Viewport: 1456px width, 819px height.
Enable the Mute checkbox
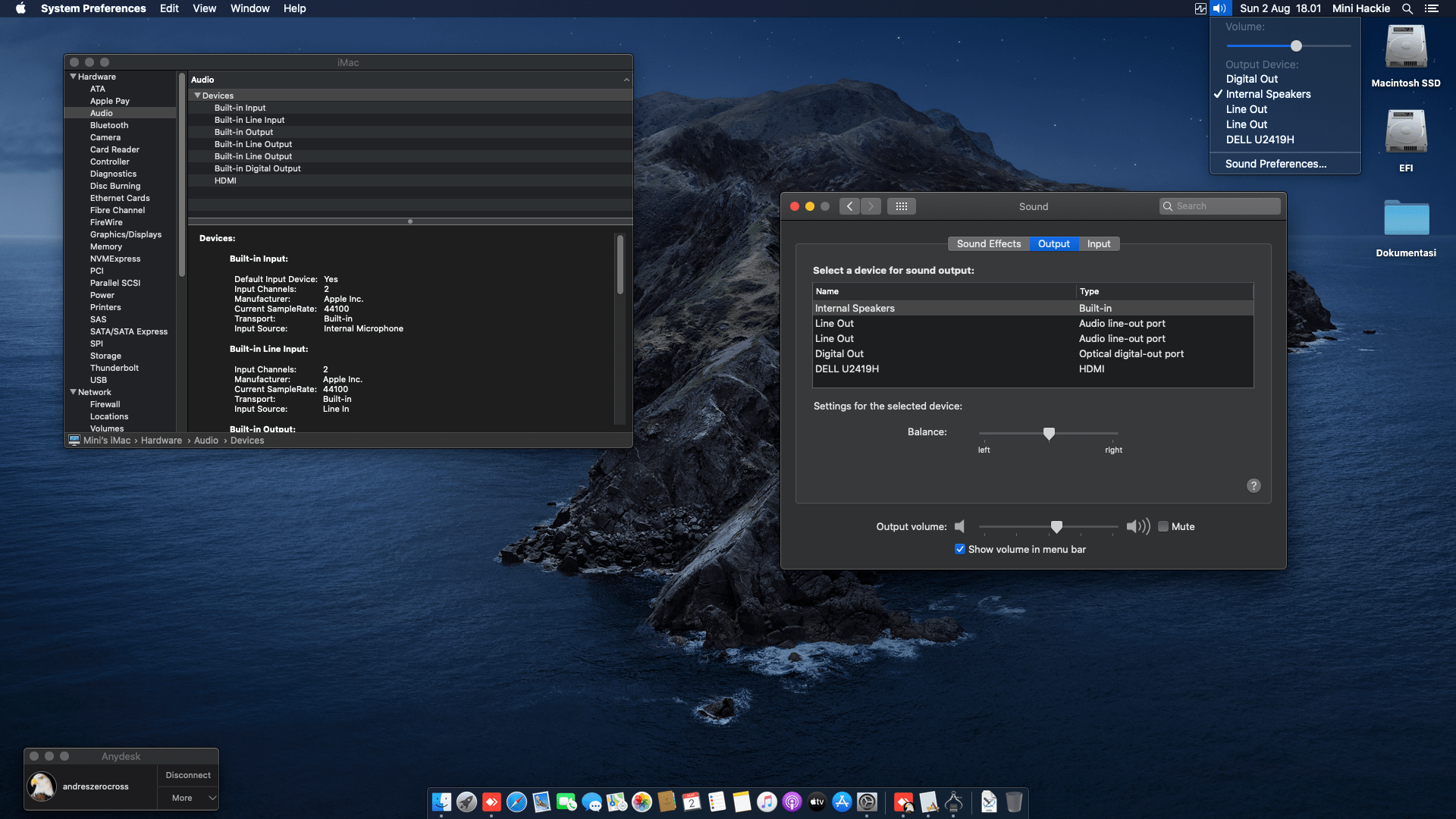[x=1163, y=526]
